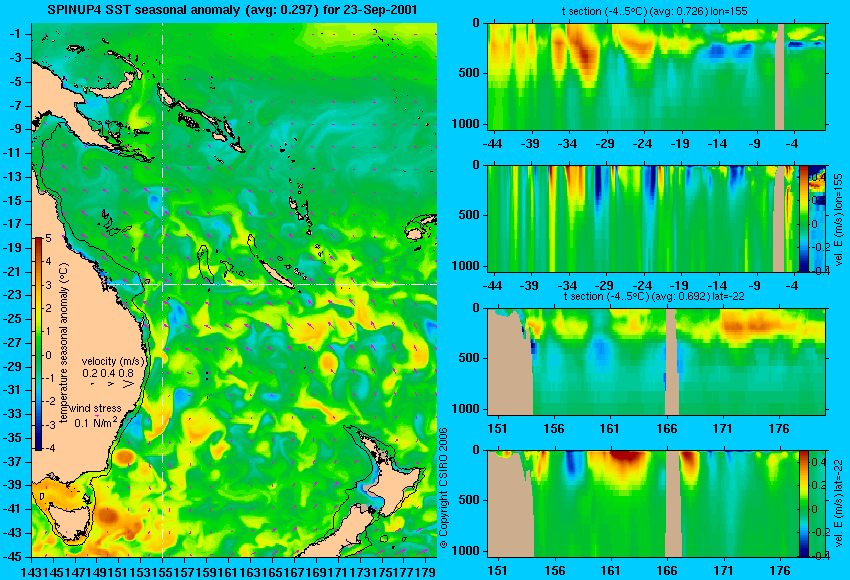The image size is (850, 580).
Task: Click the 'velocity (m/s)' legend label
Action: 113,361
